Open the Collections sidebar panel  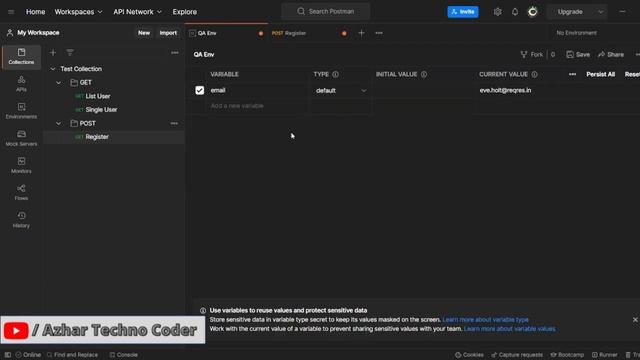coord(21,57)
